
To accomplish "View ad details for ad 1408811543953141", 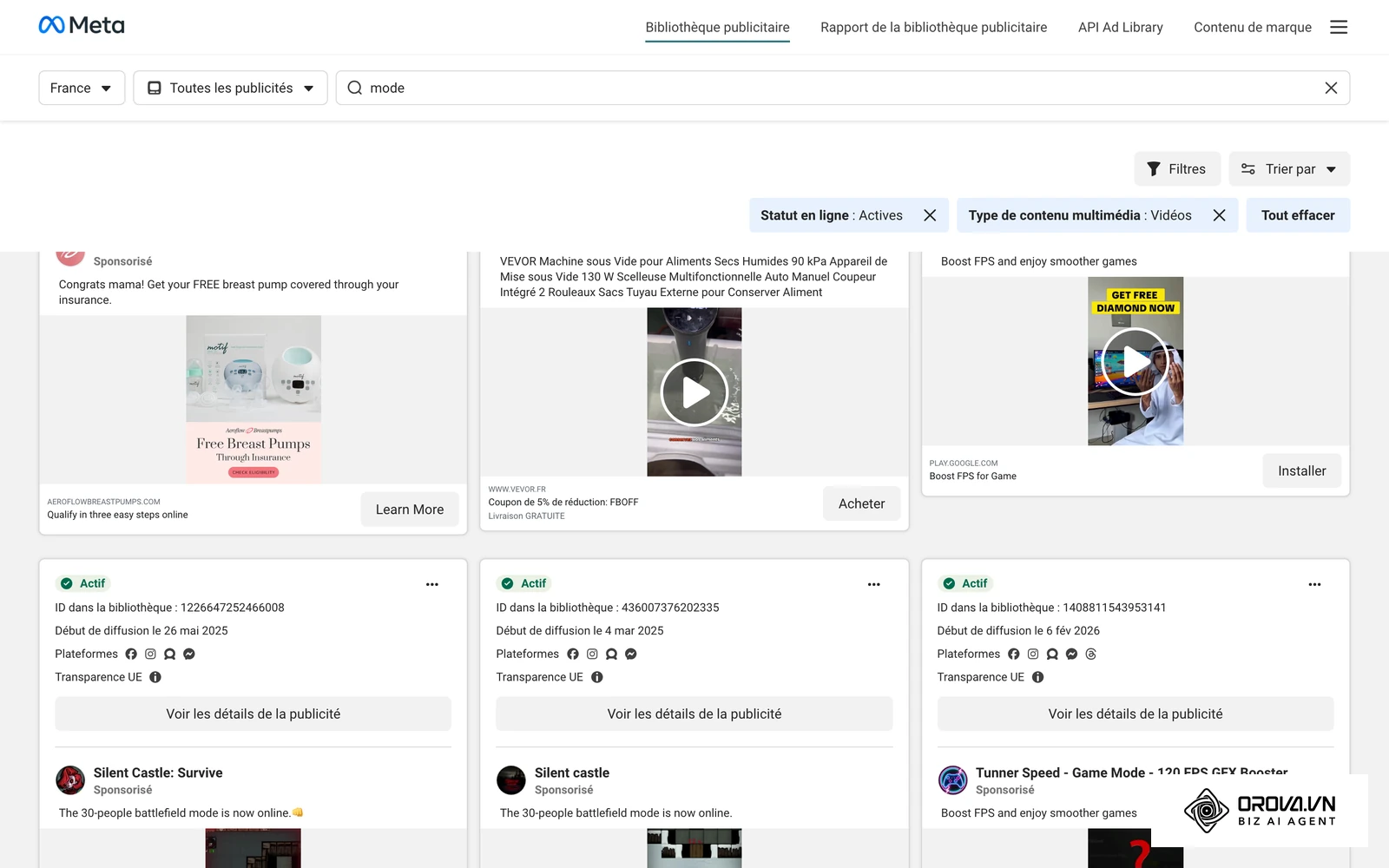I will [x=1136, y=713].
